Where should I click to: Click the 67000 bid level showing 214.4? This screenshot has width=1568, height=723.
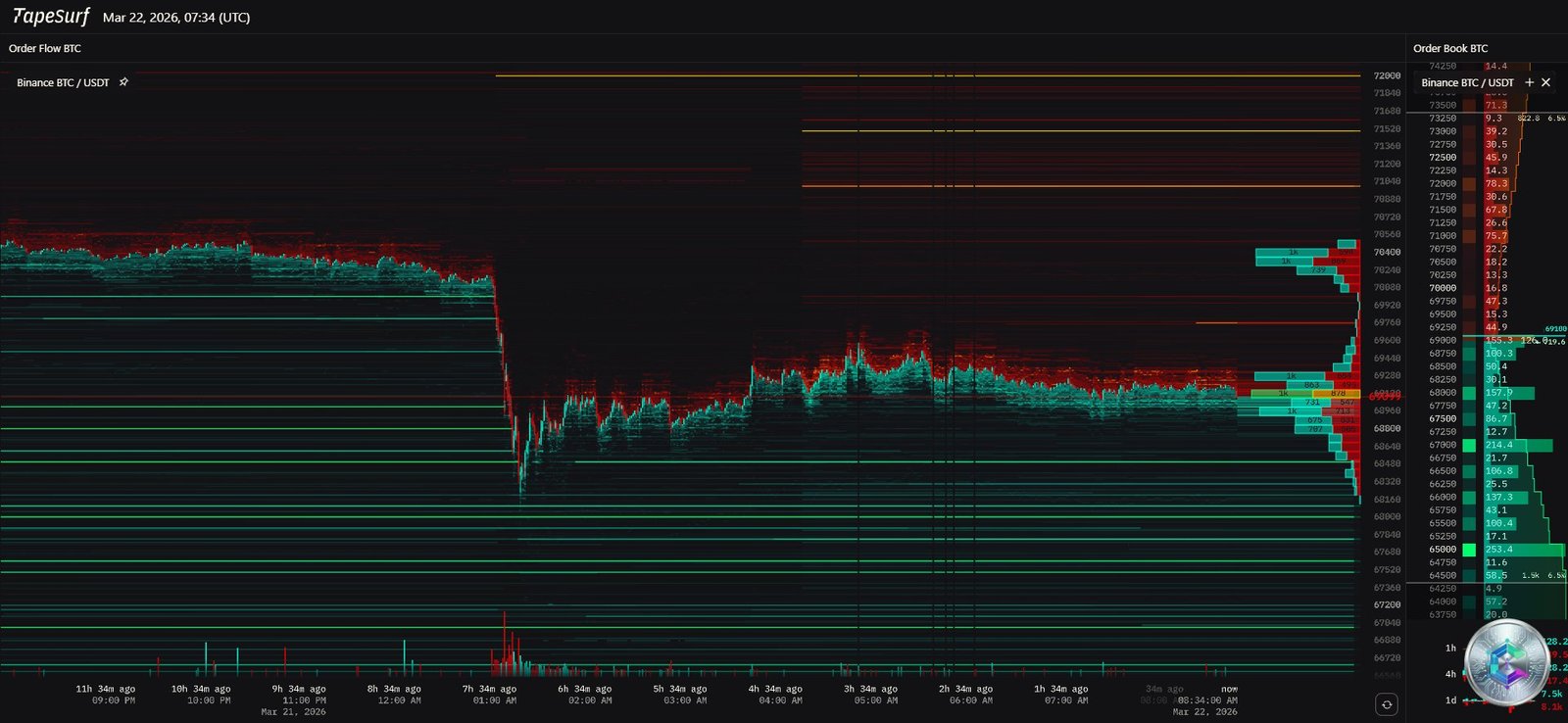(1487, 445)
